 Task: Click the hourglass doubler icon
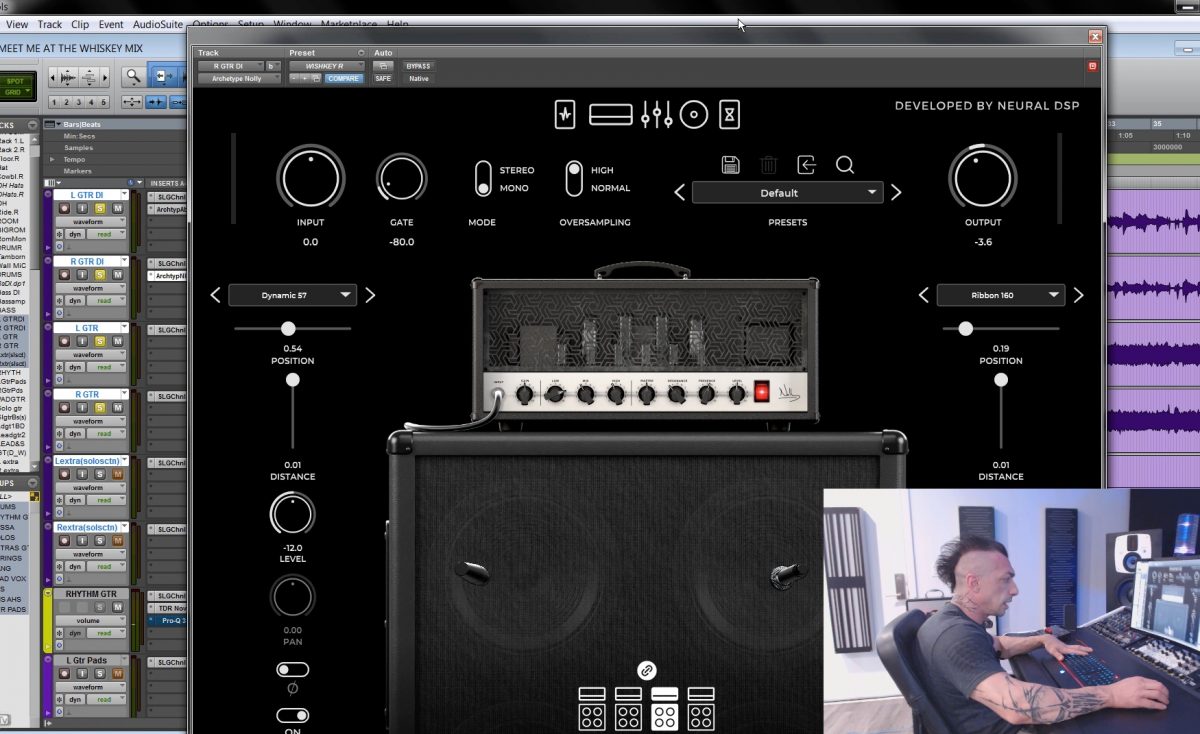(729, 114)
